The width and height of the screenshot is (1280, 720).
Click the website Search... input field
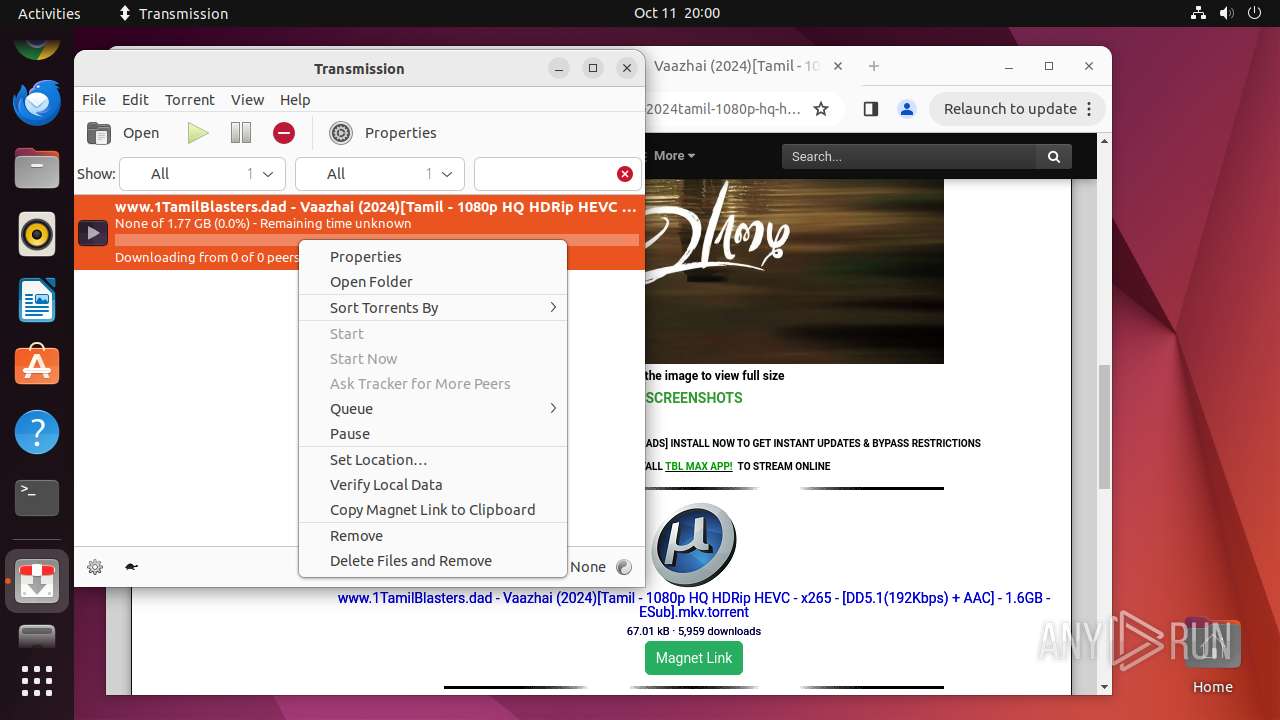click(909, 156)
